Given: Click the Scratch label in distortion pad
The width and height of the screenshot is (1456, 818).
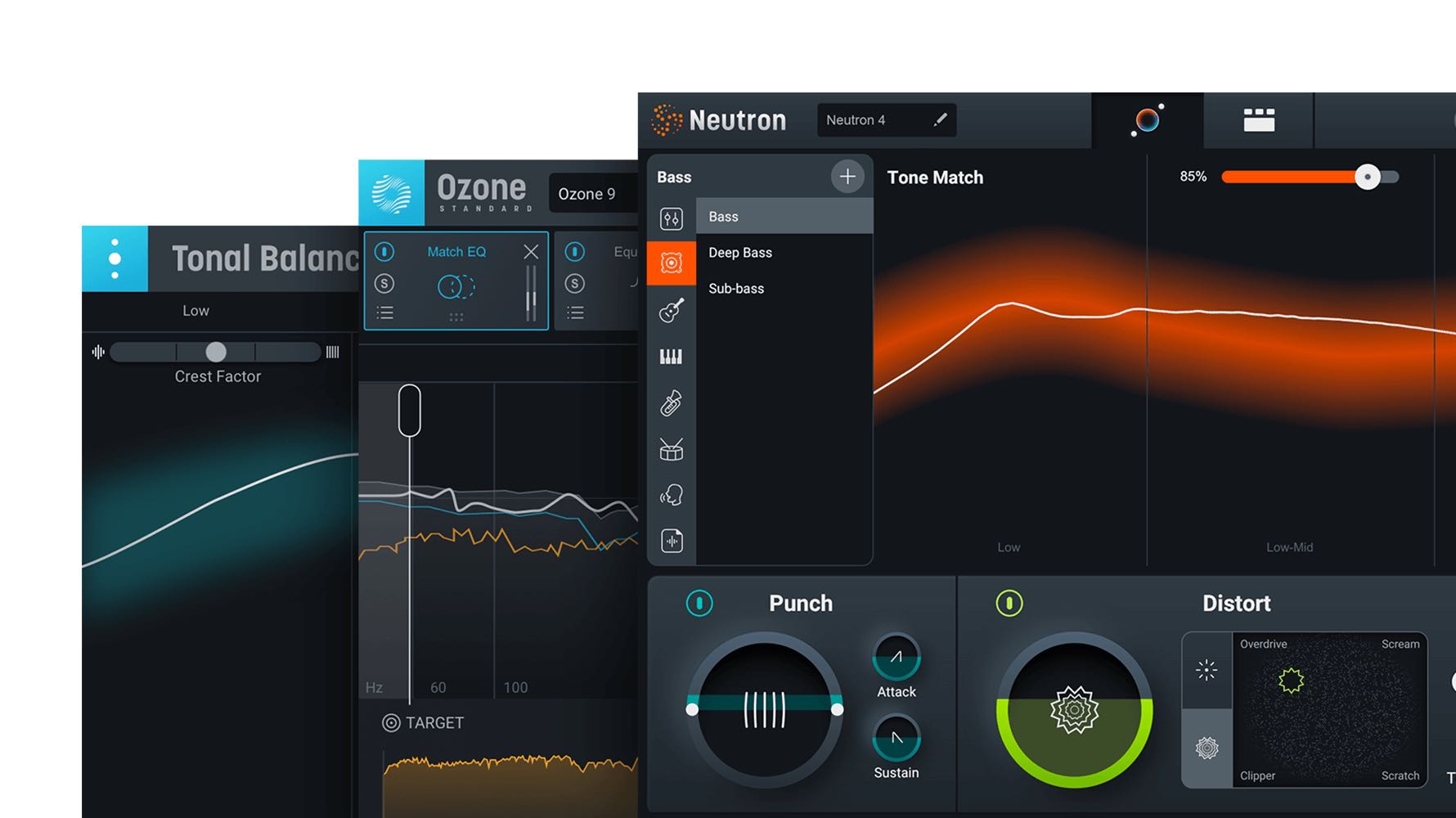Looking at the screenshot, I should click(x=1400, y=776).
